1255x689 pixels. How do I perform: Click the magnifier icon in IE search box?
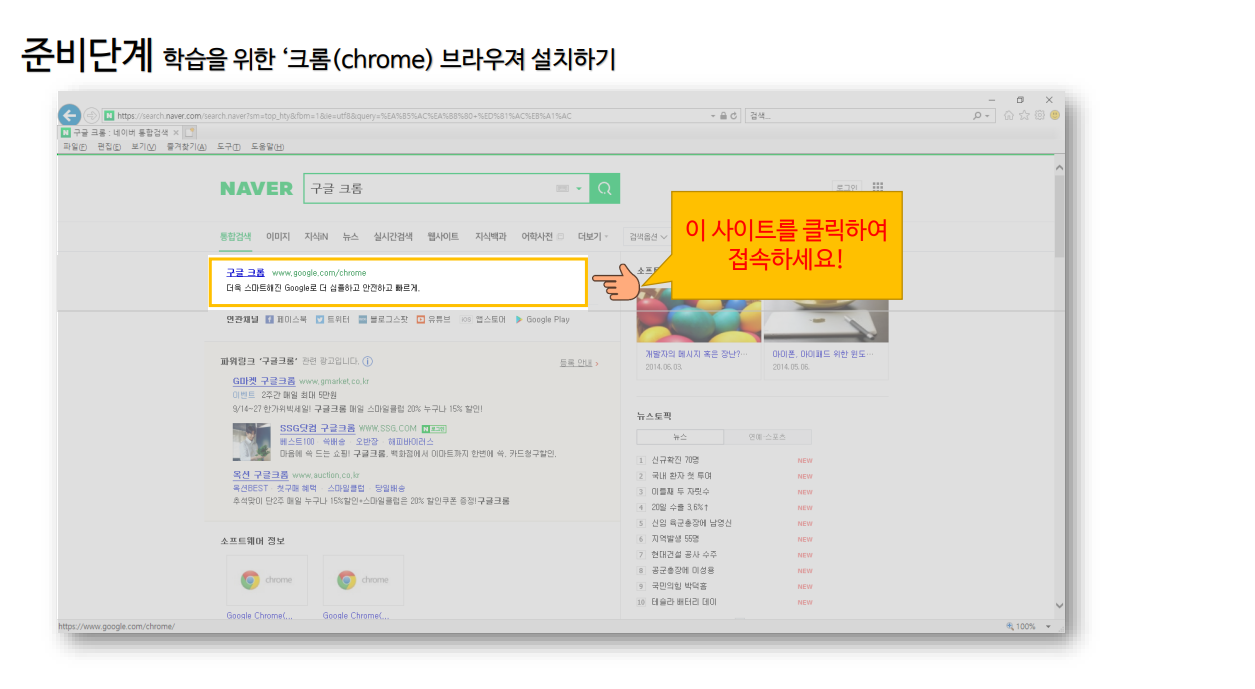click(x=978, y=116)
